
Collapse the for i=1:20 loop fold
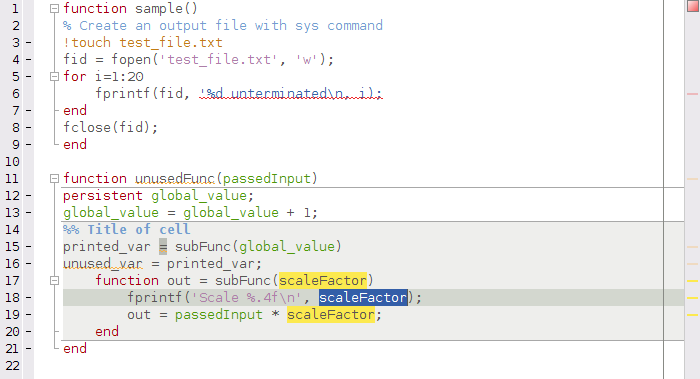pos(54,76)
